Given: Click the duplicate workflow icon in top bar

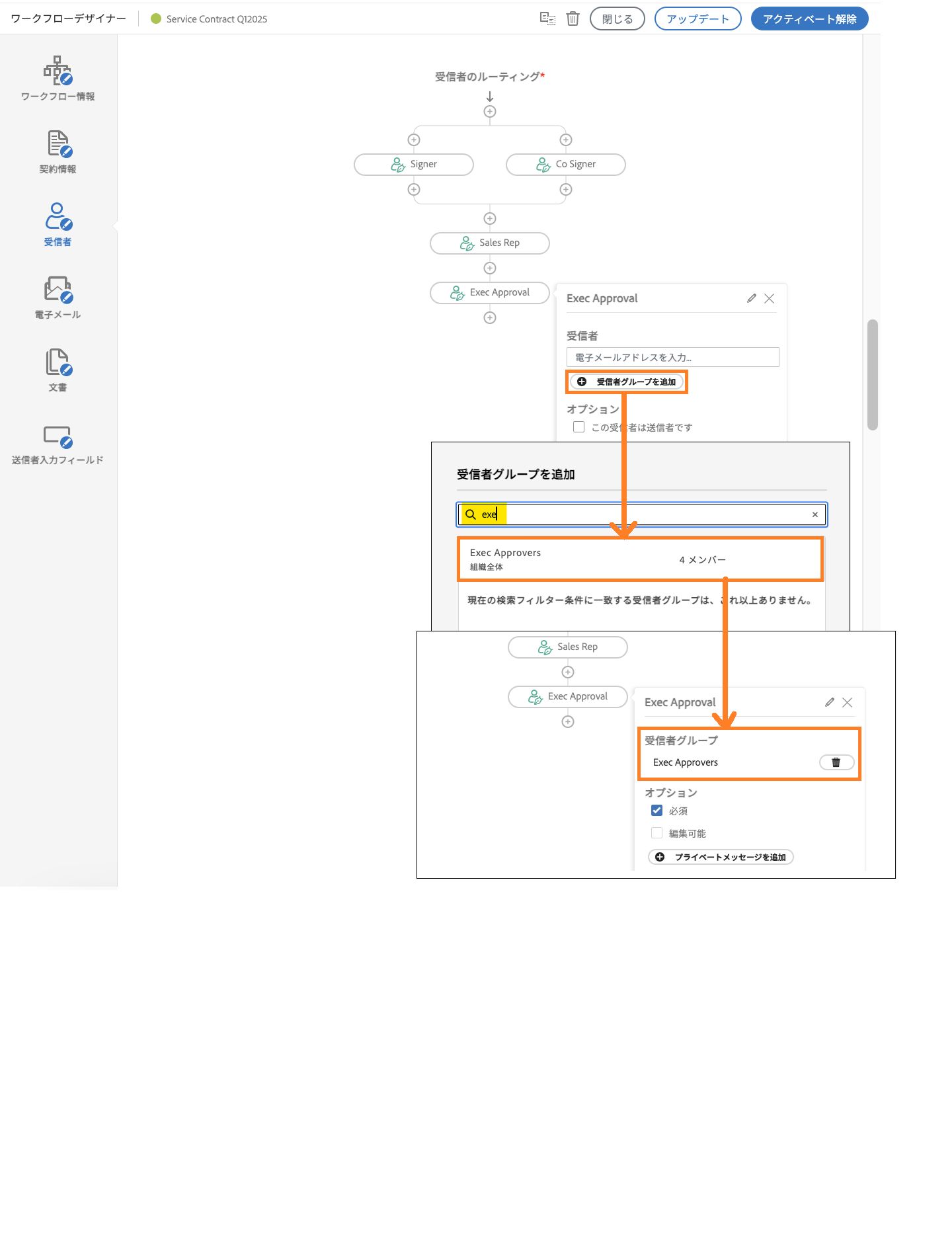Looking at the screenshot, I should click(547, 19).
